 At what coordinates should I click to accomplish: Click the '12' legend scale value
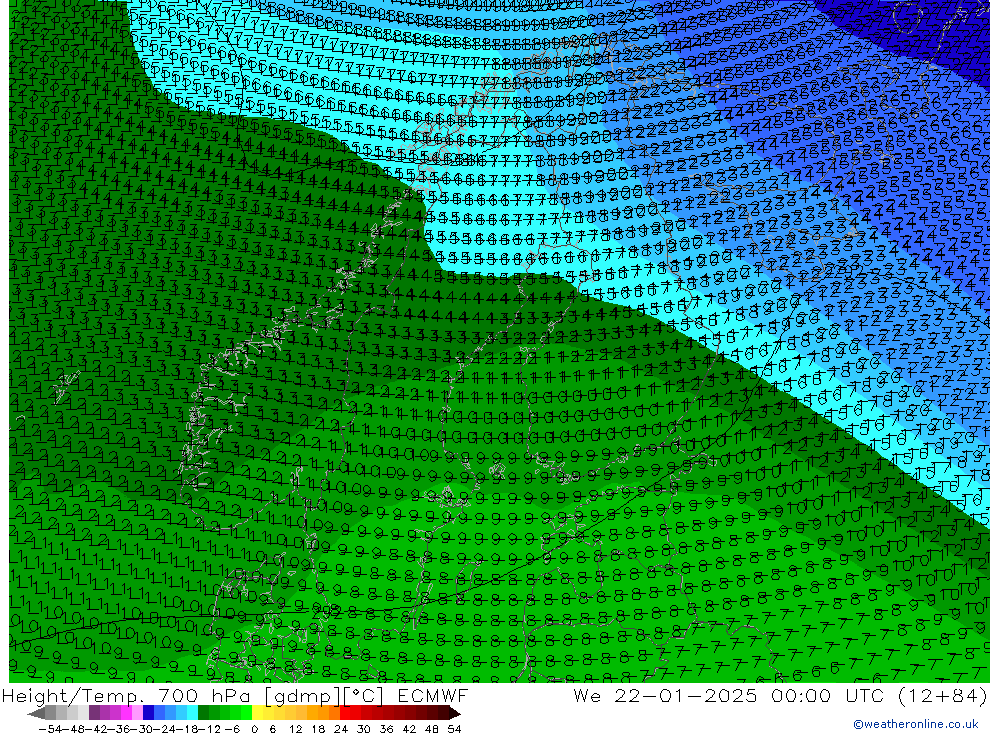(295, 729)
